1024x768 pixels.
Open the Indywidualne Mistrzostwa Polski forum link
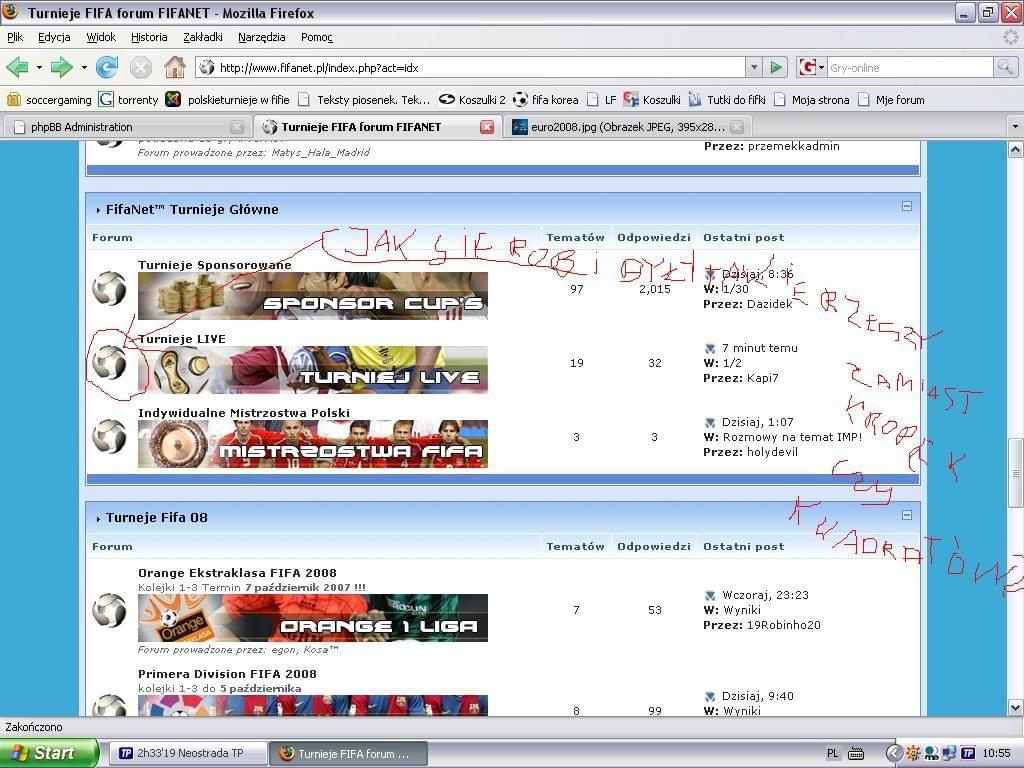[244, 413]
